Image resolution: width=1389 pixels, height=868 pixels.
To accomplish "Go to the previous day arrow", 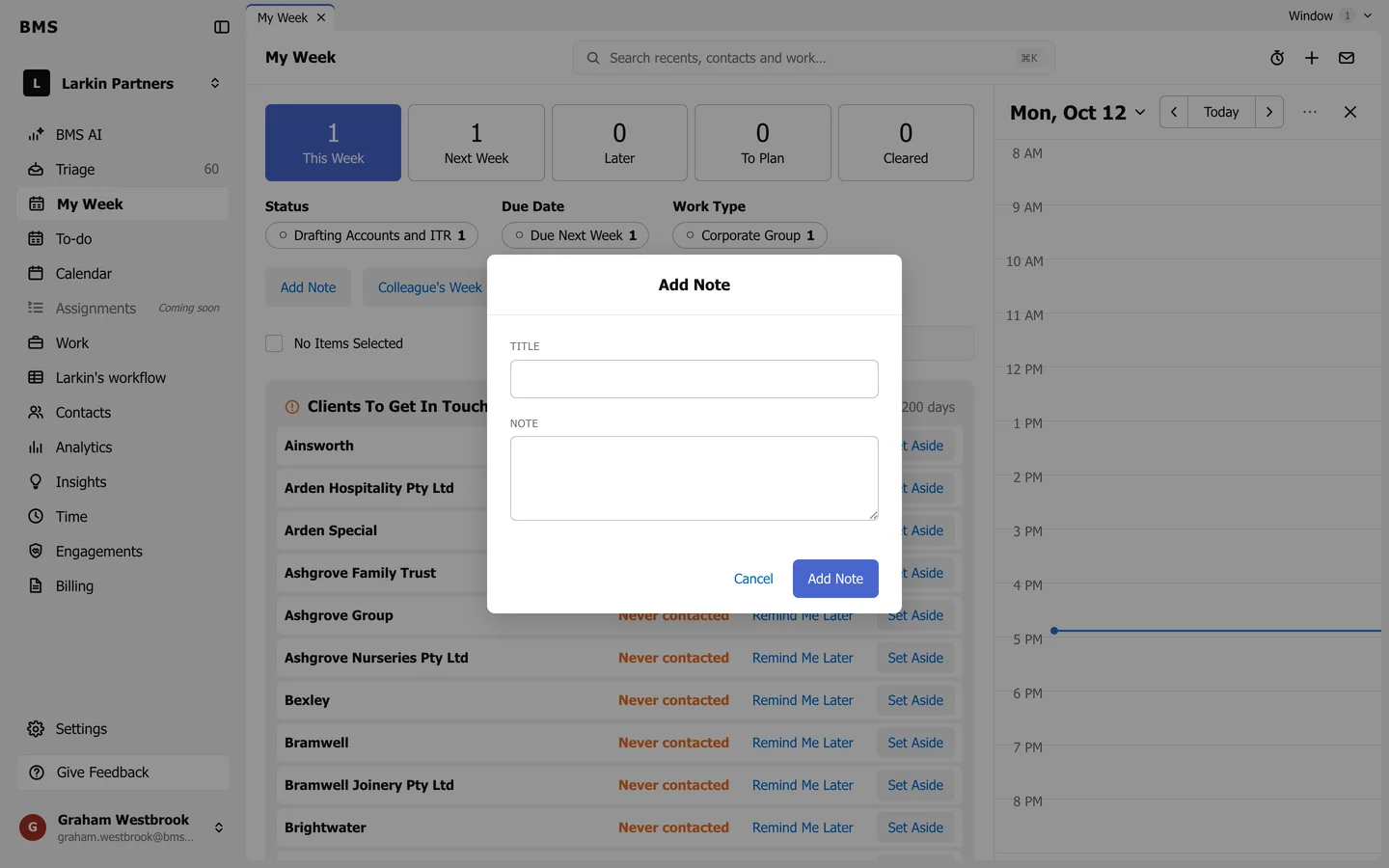I will pos(1174,112).
